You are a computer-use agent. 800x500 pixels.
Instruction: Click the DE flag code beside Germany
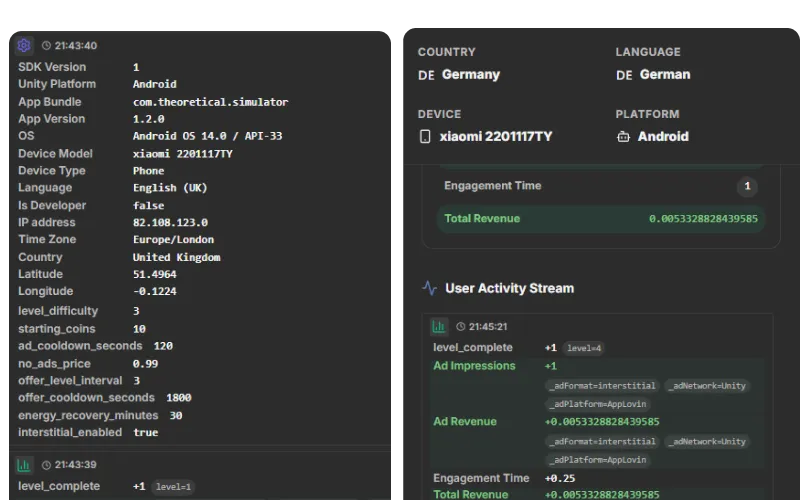coord(426,76)
